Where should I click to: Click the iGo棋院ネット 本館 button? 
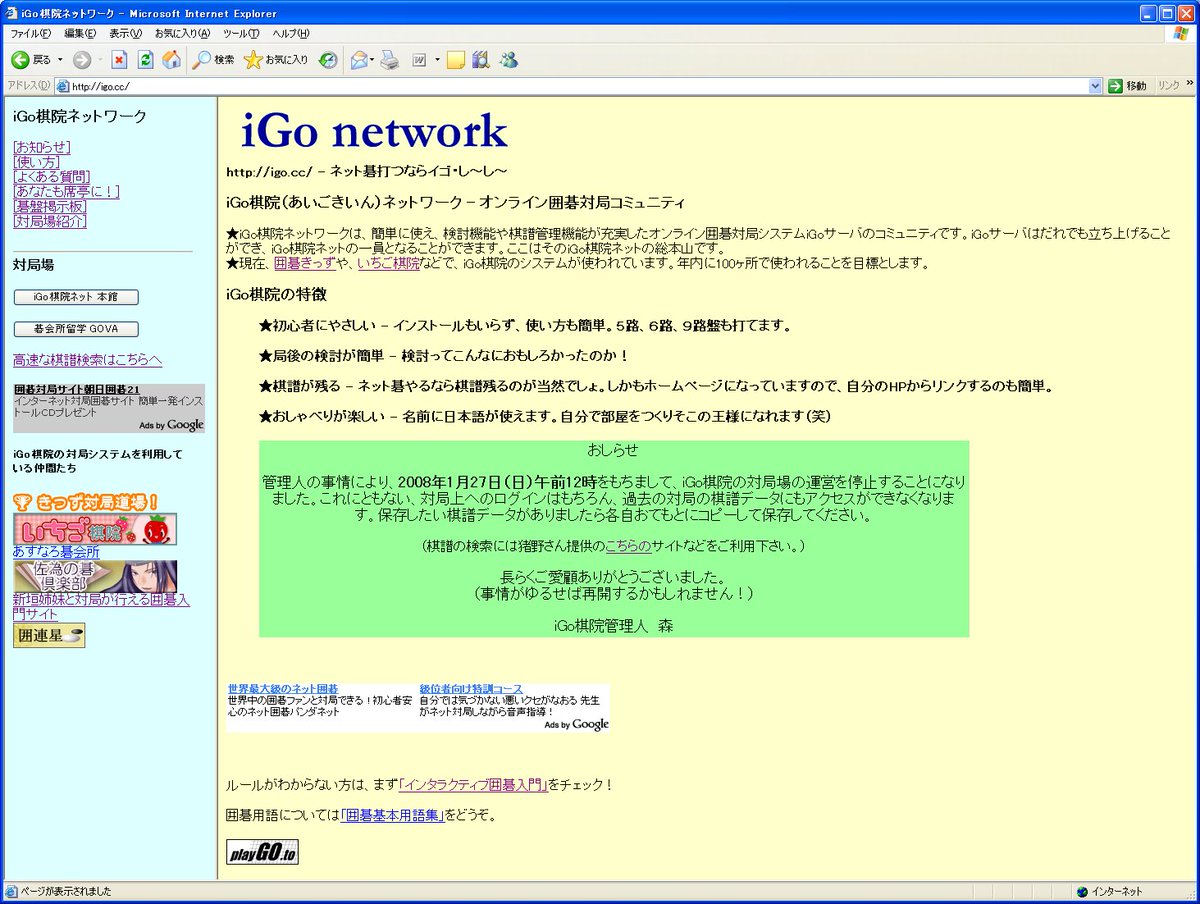[76, 297]
